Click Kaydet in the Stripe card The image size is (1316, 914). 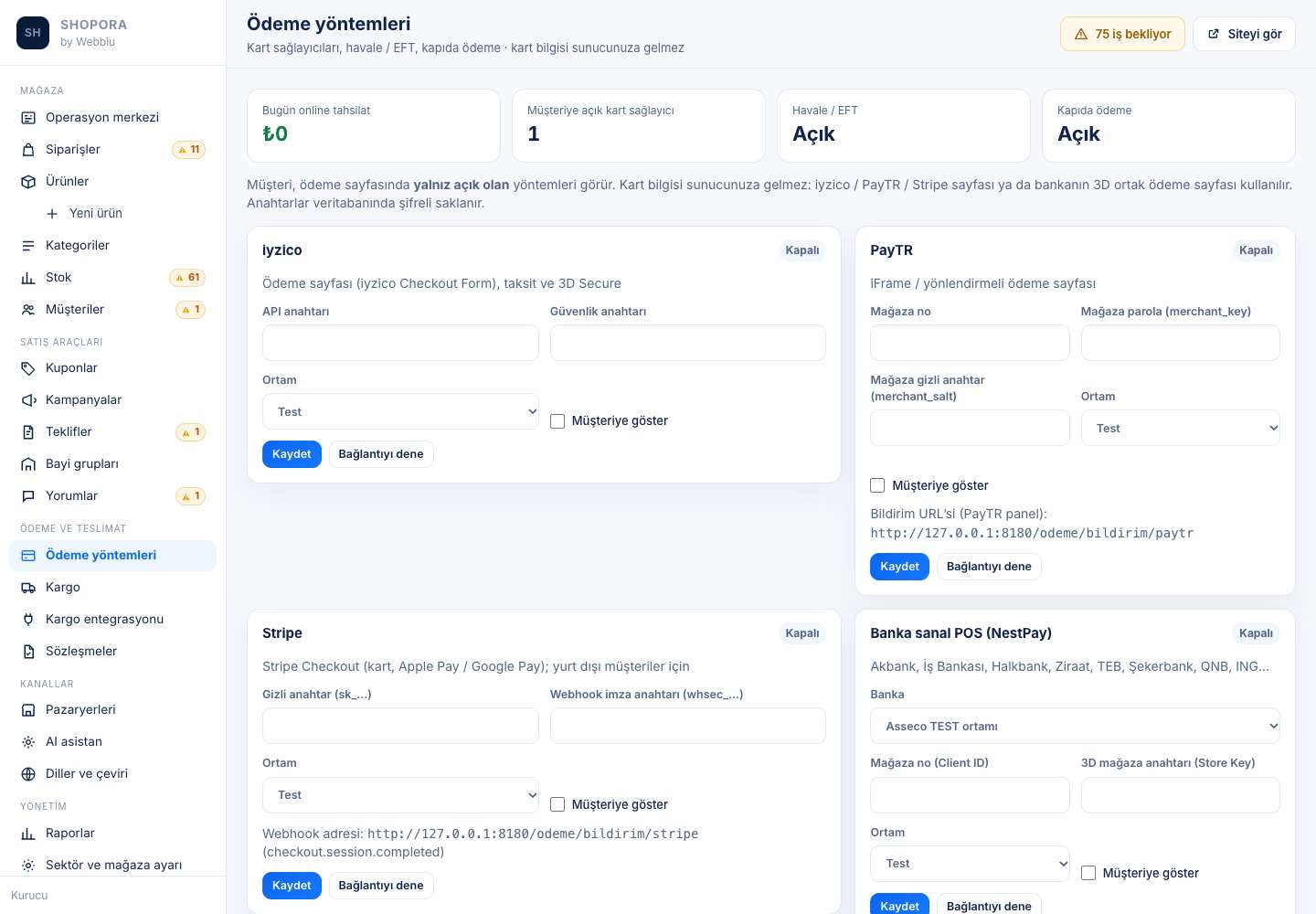[x=292, y=886]
